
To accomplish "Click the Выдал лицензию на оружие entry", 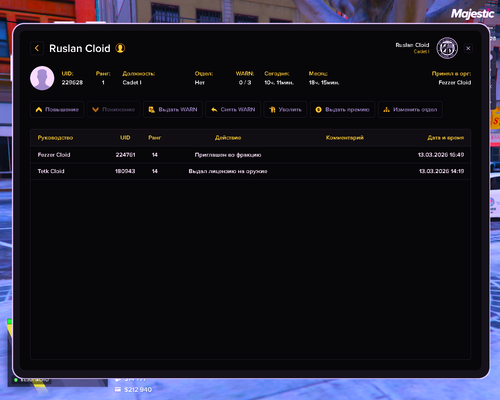I will [x=228, y=171].
